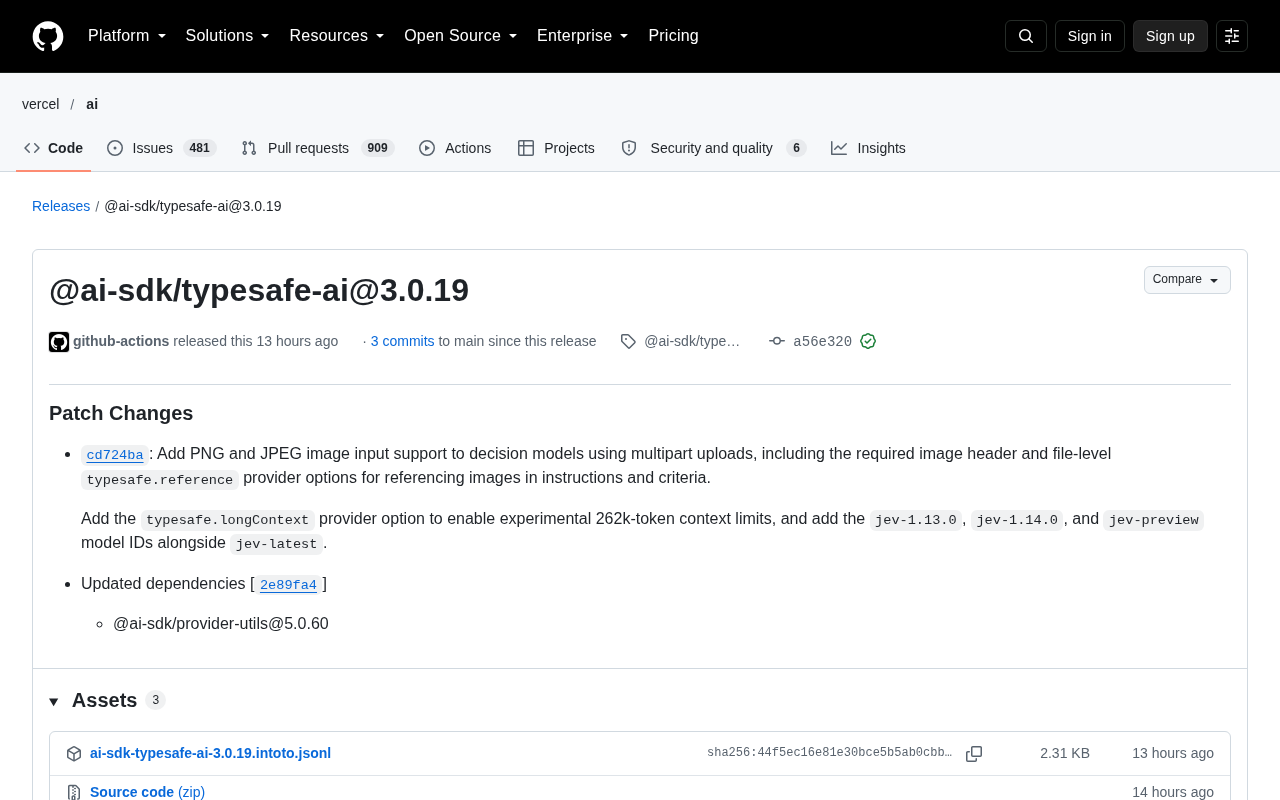This screenshot has height=800, width=1280.
Task: Click the Sign in button
Action: click(1090, 36)
